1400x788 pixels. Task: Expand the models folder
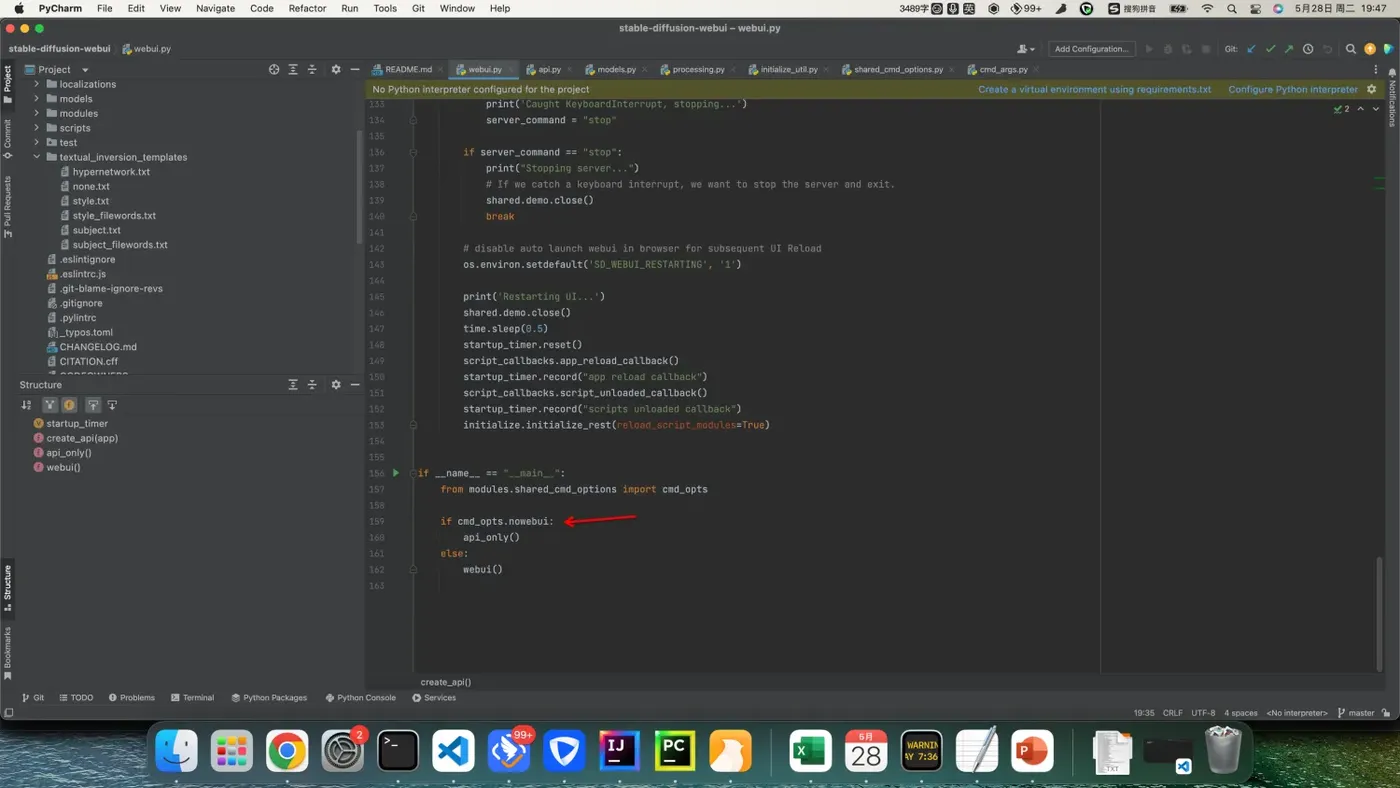(37, 99)
